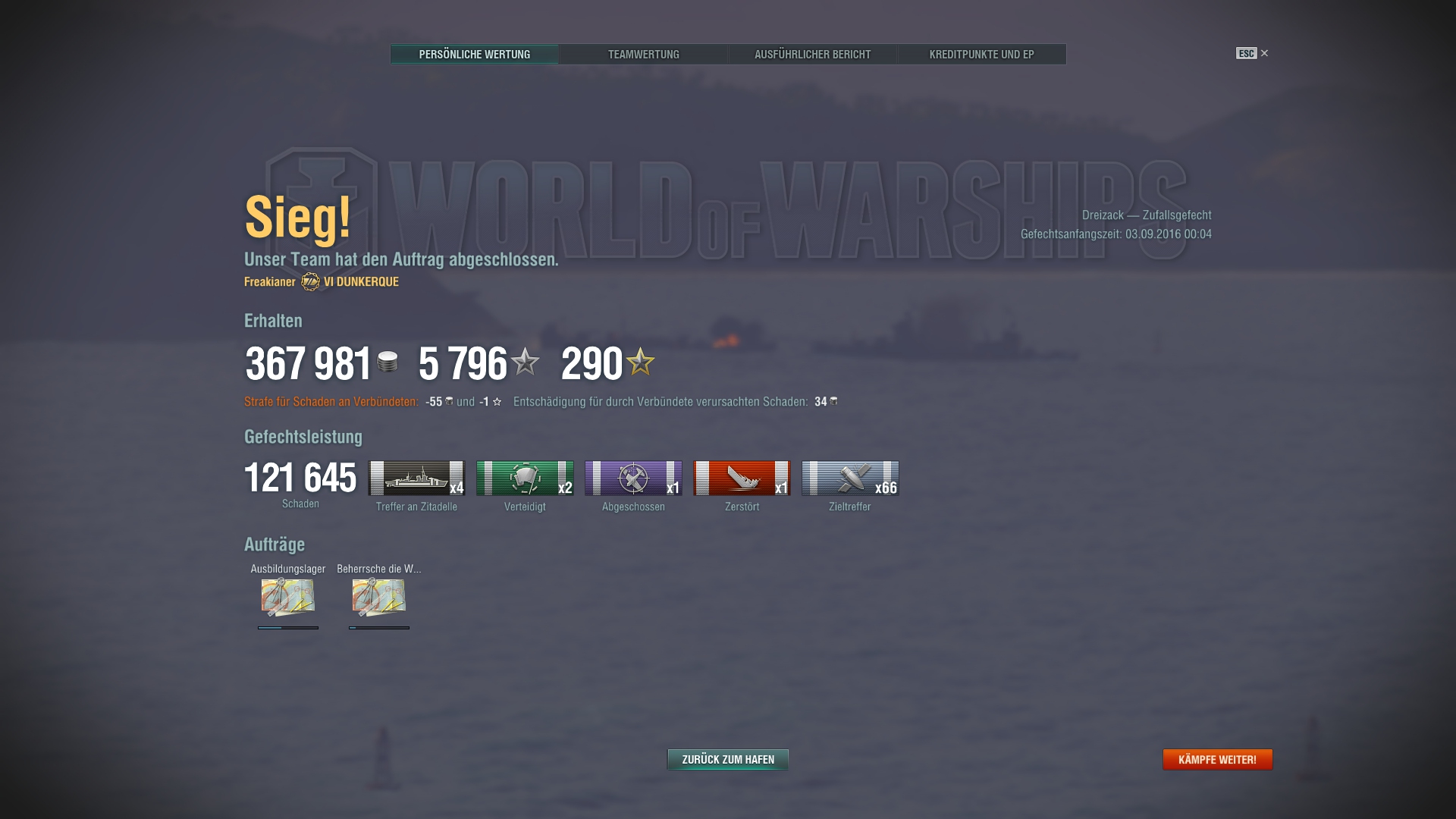Click the clan emblem next to Freakianer
The width and height of the screenshot is (1456, 819).
point(310,281)
